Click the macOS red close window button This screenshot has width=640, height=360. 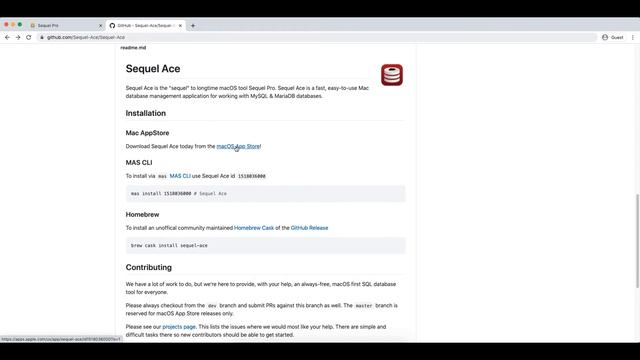pos(6,25)
